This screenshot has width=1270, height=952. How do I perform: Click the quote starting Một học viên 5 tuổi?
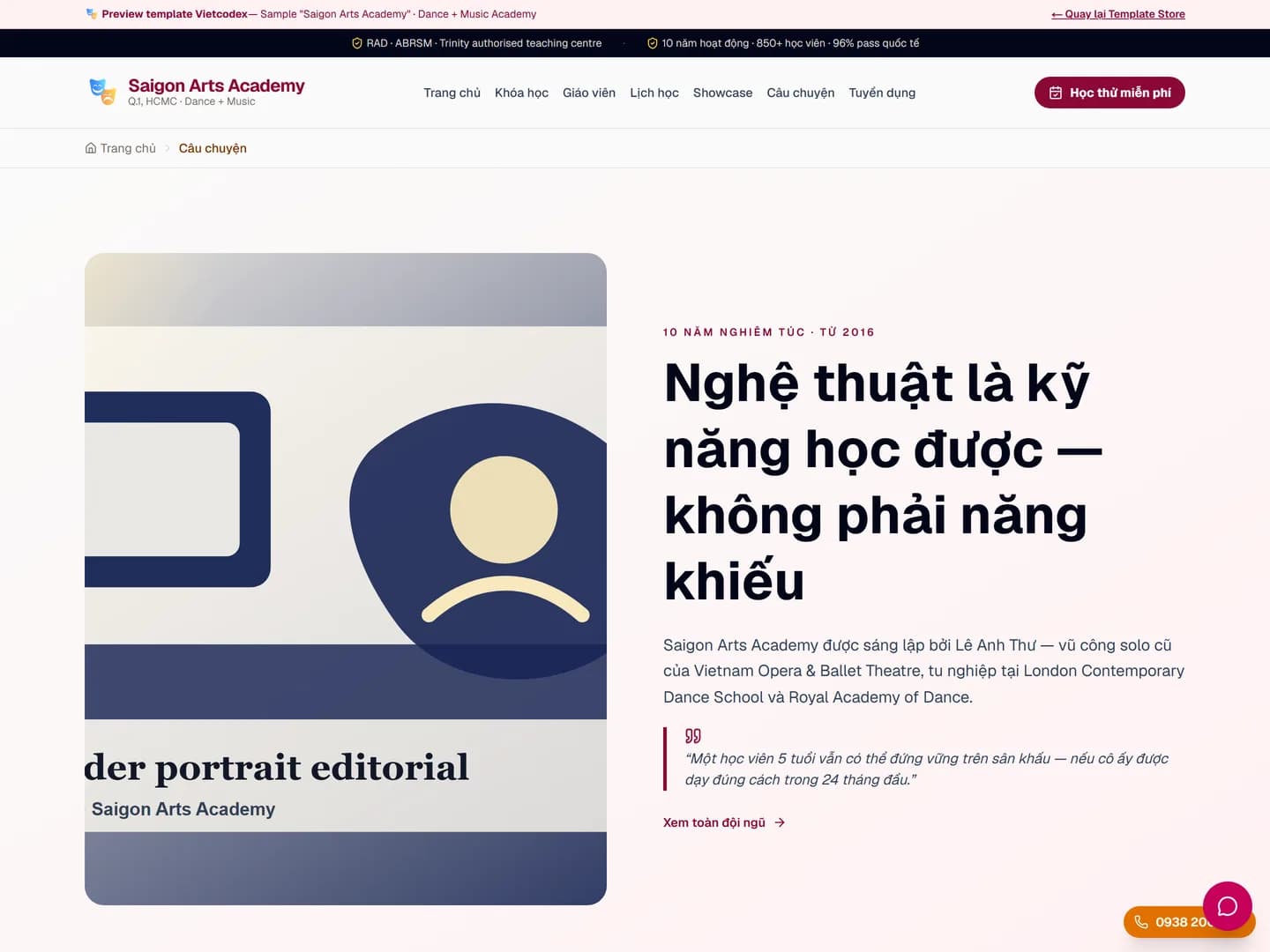[927, 769]
